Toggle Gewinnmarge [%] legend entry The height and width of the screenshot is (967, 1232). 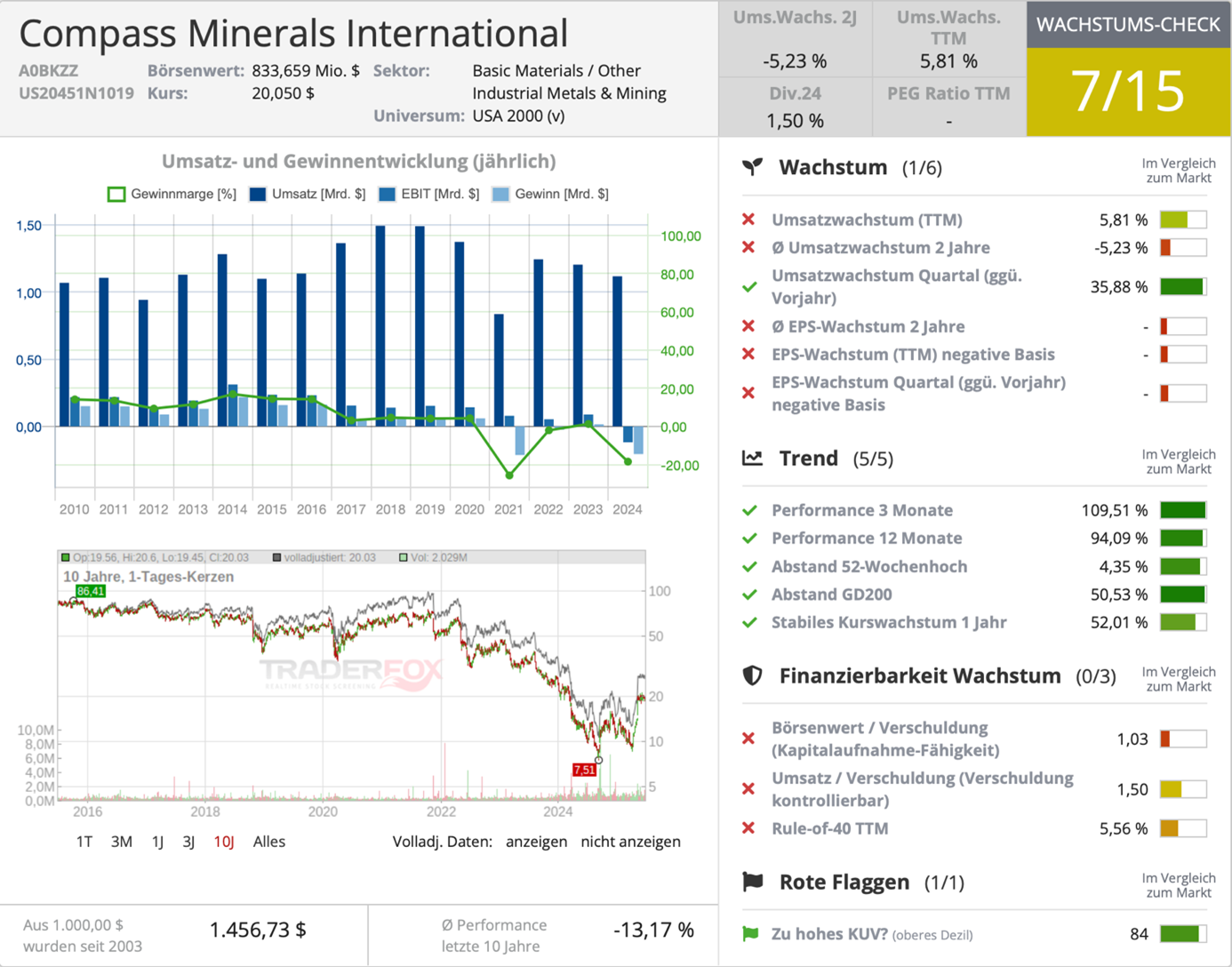pos(172,194)
